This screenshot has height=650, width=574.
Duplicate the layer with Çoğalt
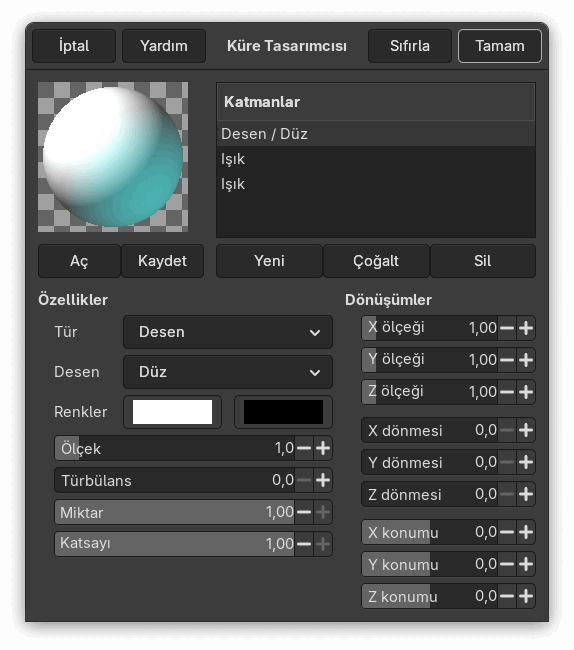[376, 261]
